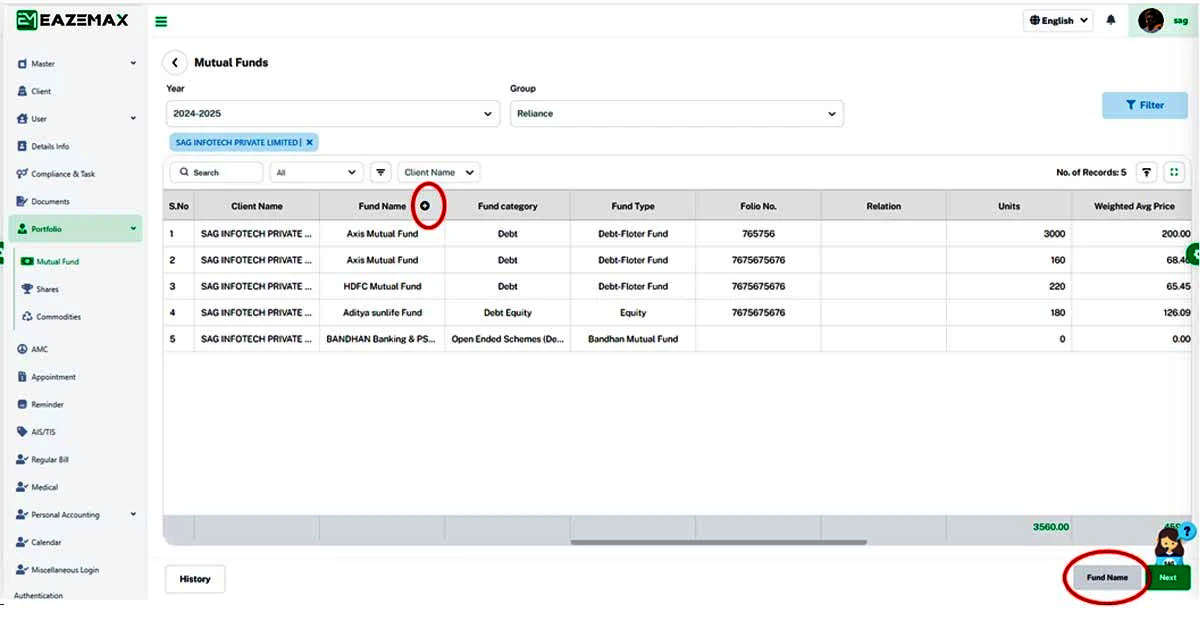The image size is (1200, 630).
Task: Open the Year dropdown showing 2024-2025
Action: (333, 113)
